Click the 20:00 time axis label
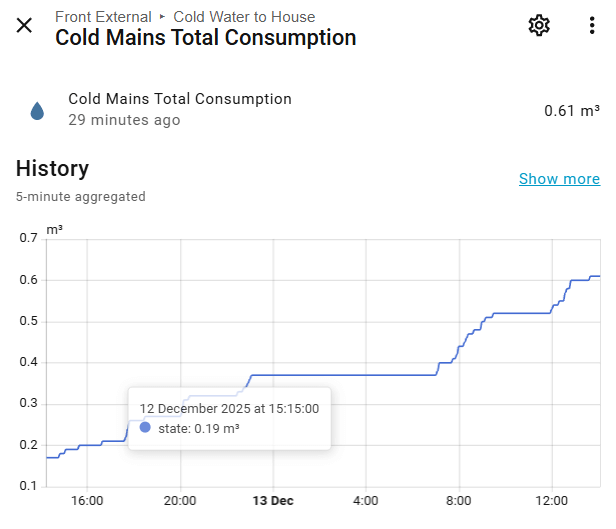Screen dimensions: 616x529 click(x=180, y=500)
